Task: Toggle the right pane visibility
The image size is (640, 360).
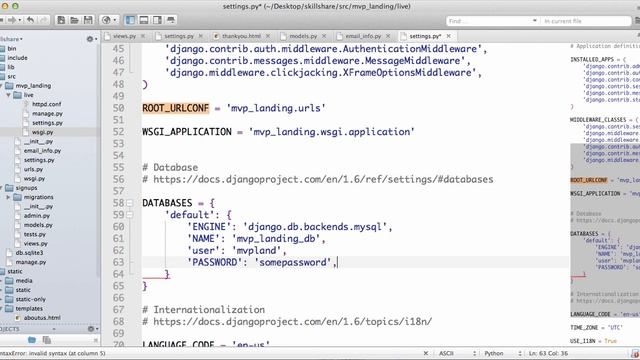Action: [157, 20]
